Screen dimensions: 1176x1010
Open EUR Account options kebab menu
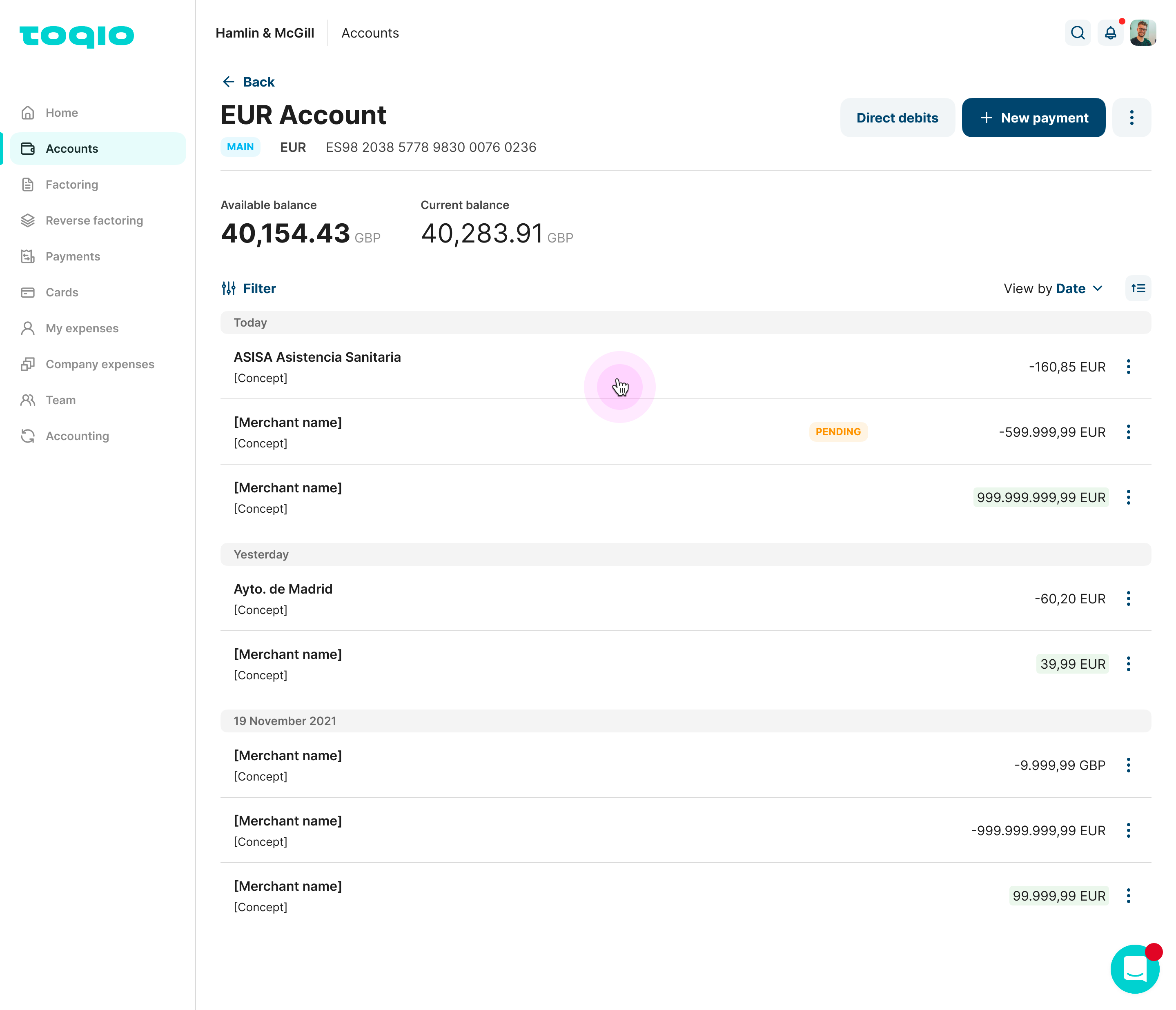[x=1131, y=118]
